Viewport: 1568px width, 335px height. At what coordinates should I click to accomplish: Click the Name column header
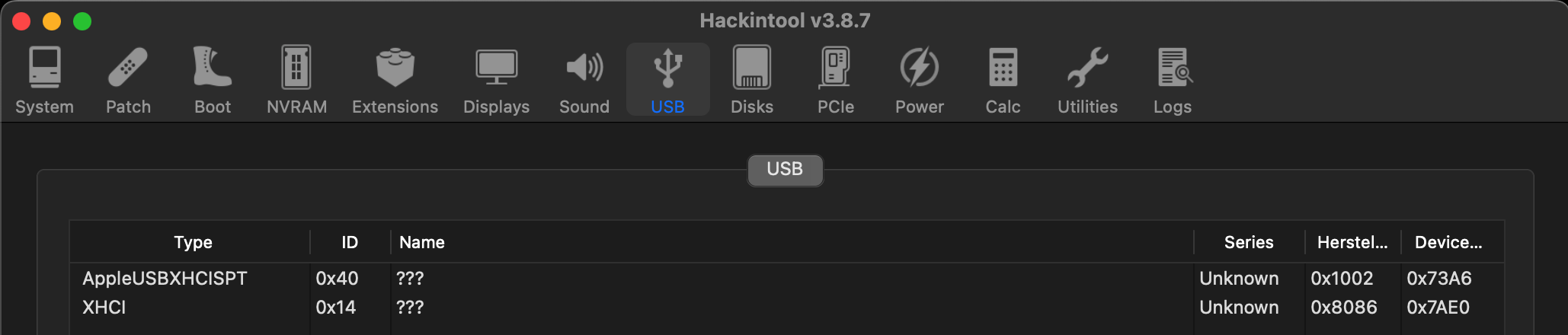(422, 242)
